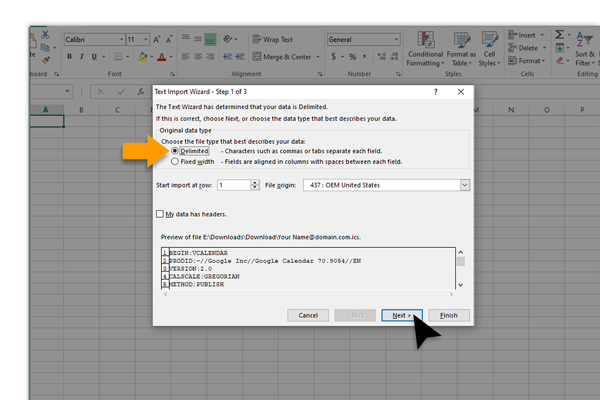Click the formula bar Cancel X icon
600x400 pixels.
[x=101, y=92]
